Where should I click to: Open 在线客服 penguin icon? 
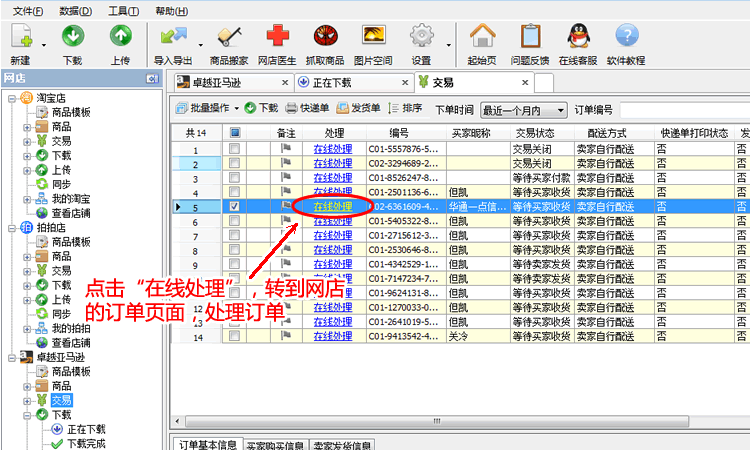tap(579, 36)
